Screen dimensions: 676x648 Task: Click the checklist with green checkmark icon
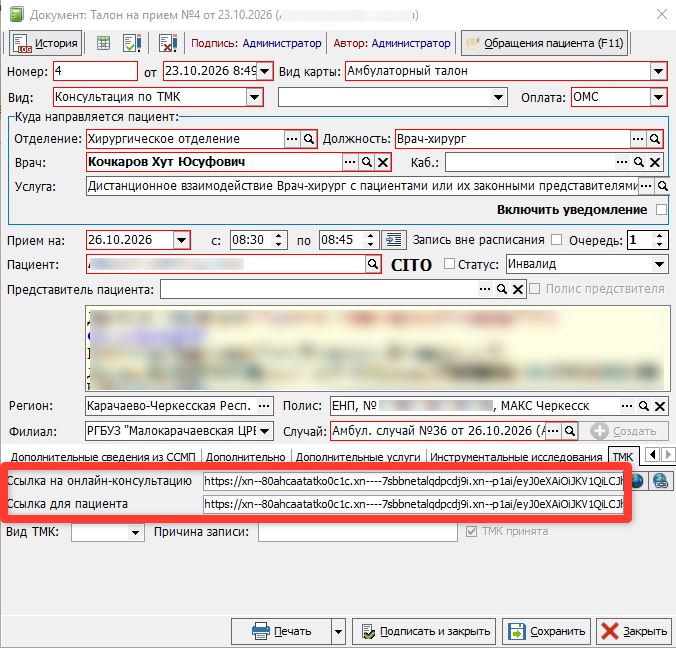point(131,43)
